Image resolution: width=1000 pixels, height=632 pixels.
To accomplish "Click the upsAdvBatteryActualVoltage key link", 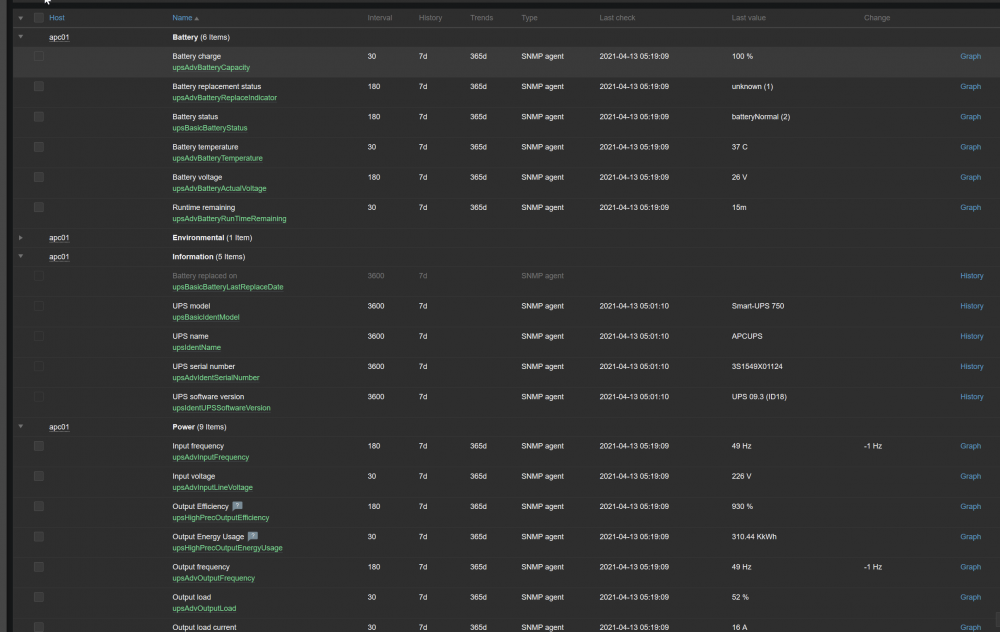I will point(219,188).
